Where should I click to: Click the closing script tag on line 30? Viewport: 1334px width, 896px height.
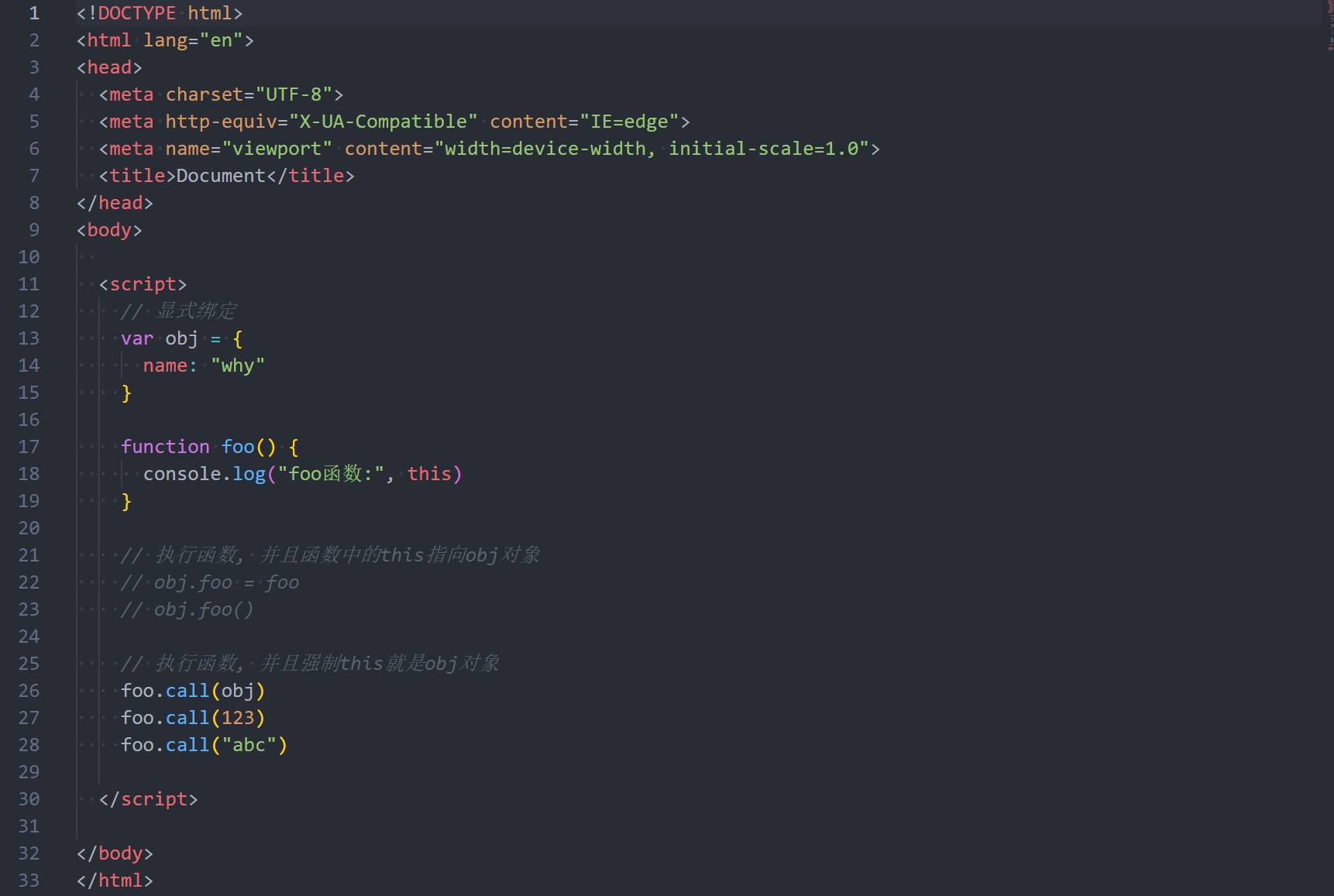pos(148,799)
